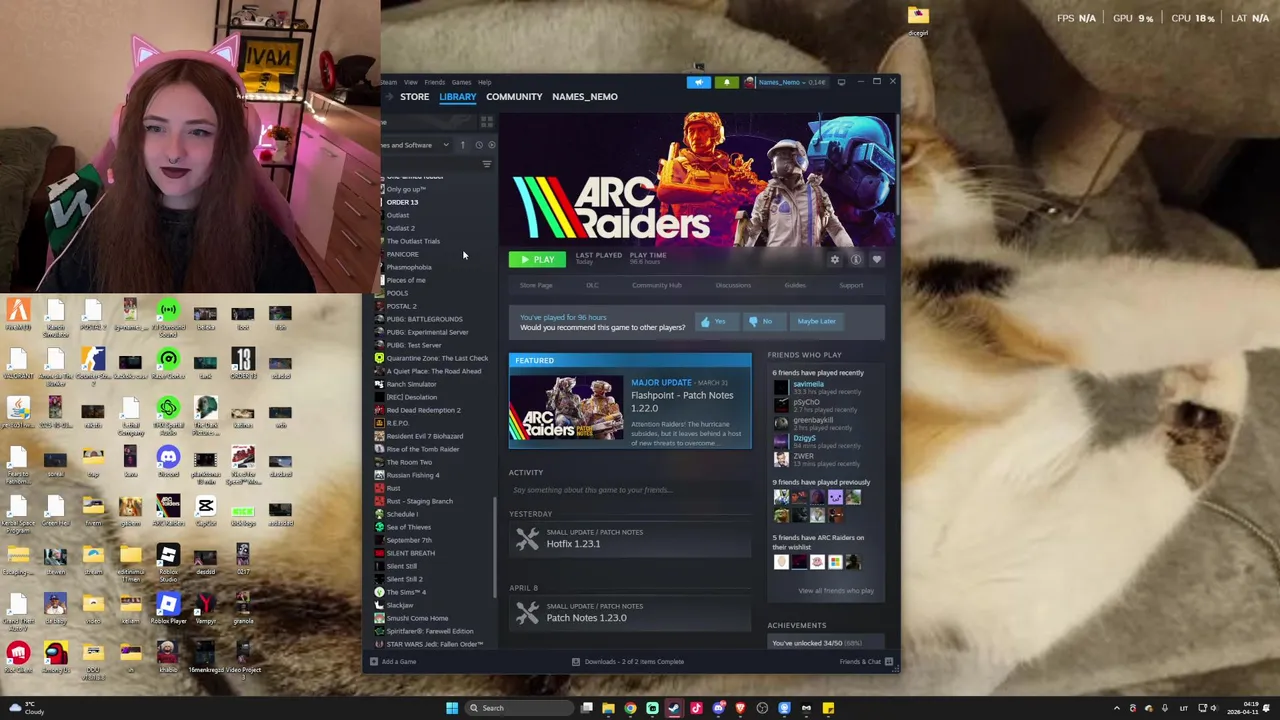The height and width of the screenshot is (720, 1280).
Task: Open the View menu
Action: [411, 82]
